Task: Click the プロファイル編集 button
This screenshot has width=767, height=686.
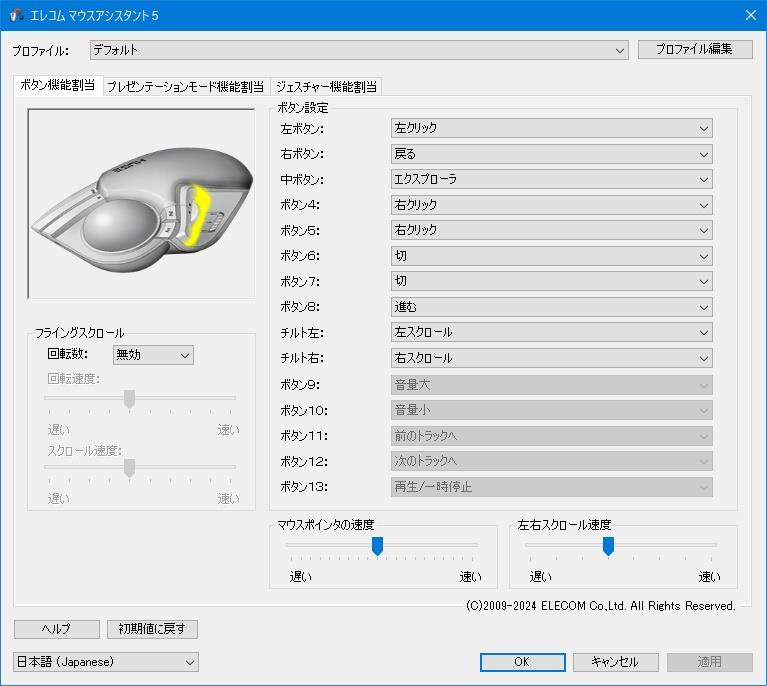Action: point(695,49)
